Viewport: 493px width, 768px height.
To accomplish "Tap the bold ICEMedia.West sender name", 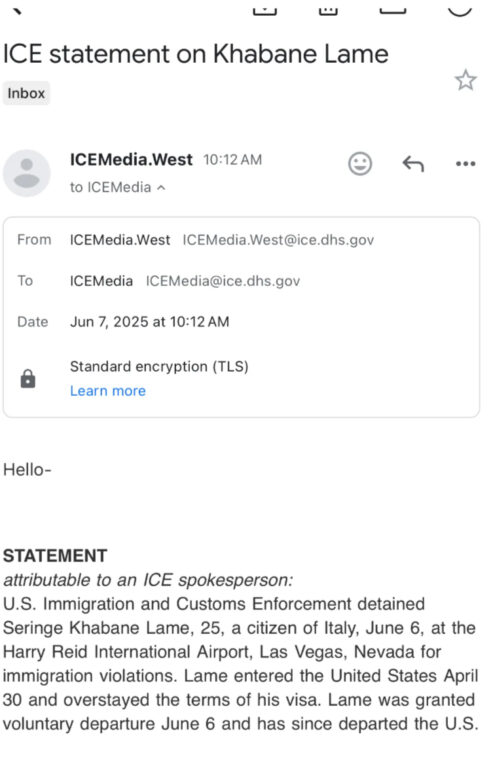I will [x=131, y=160].
